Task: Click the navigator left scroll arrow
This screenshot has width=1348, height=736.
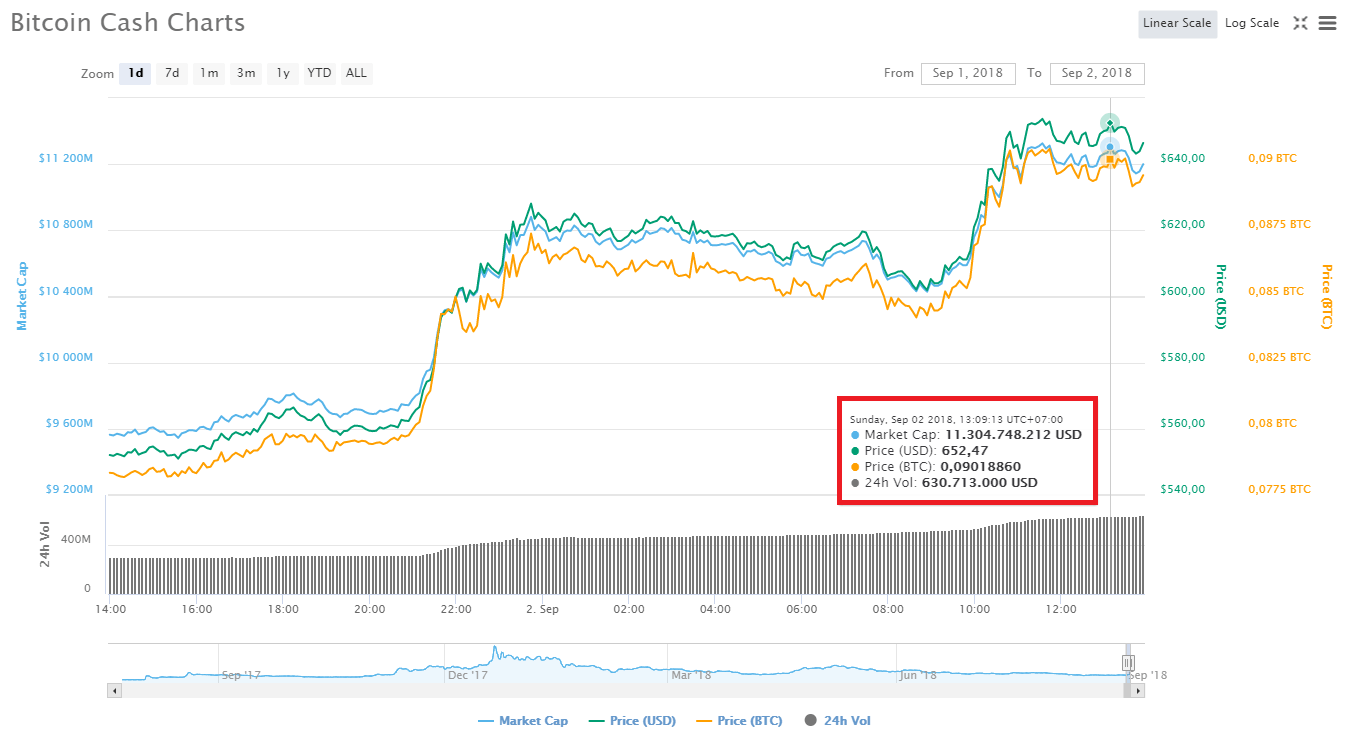Action: click(x=114, y=691)
